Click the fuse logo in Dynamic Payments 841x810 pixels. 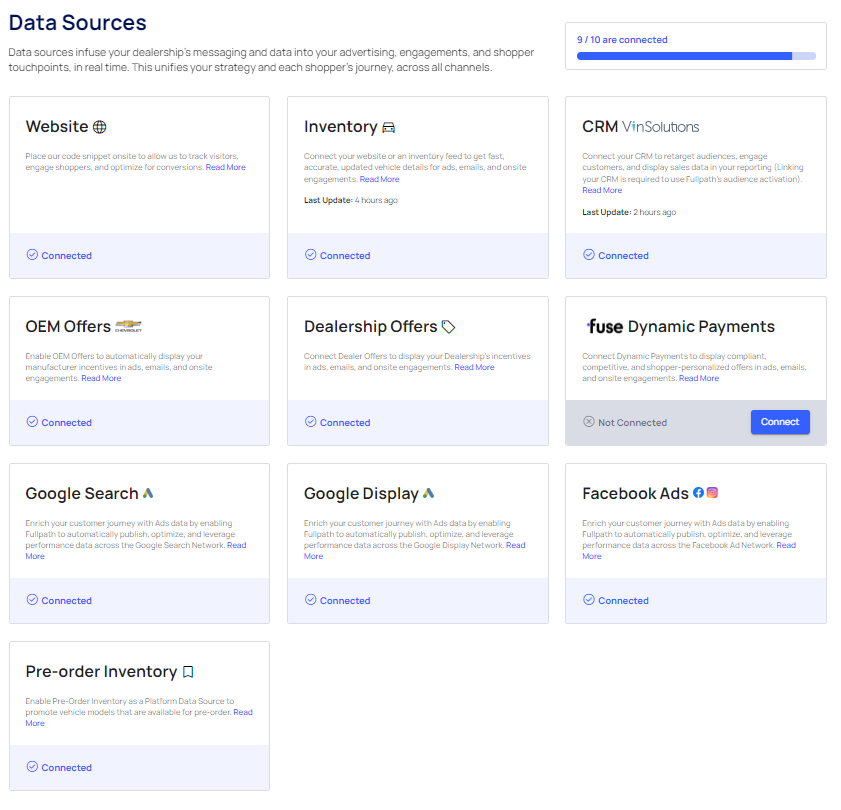click(x=604, y=327)
